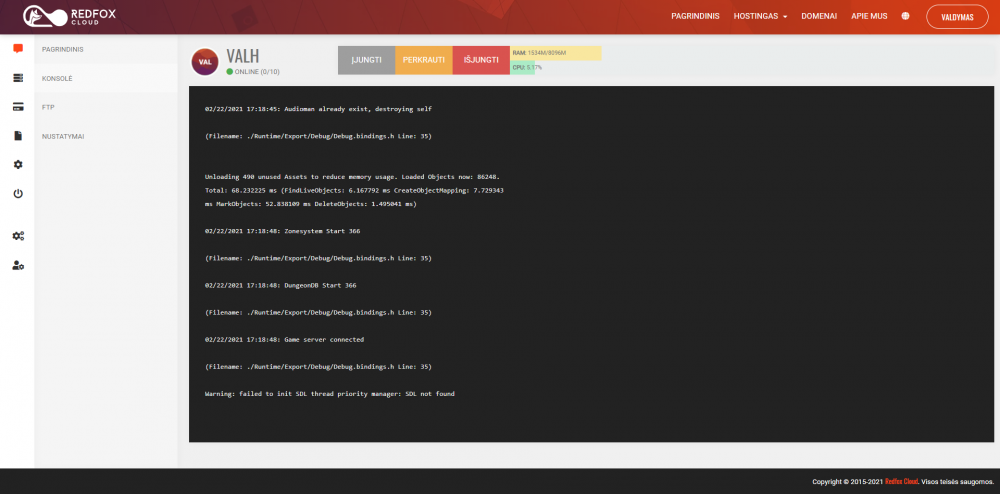Click the language globe icon
Screen dimensions: 1000x494
pos(906,16)
